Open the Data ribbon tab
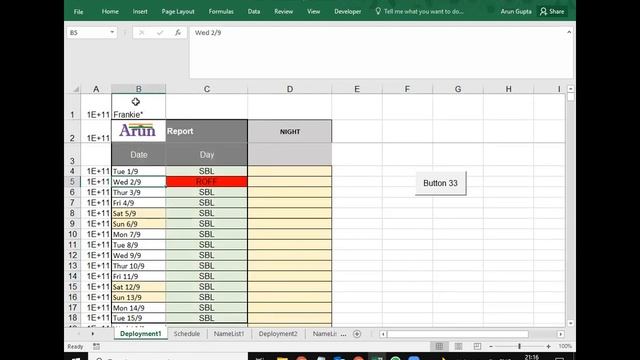Viewport: 640px width, 360px height. point(254,11)
